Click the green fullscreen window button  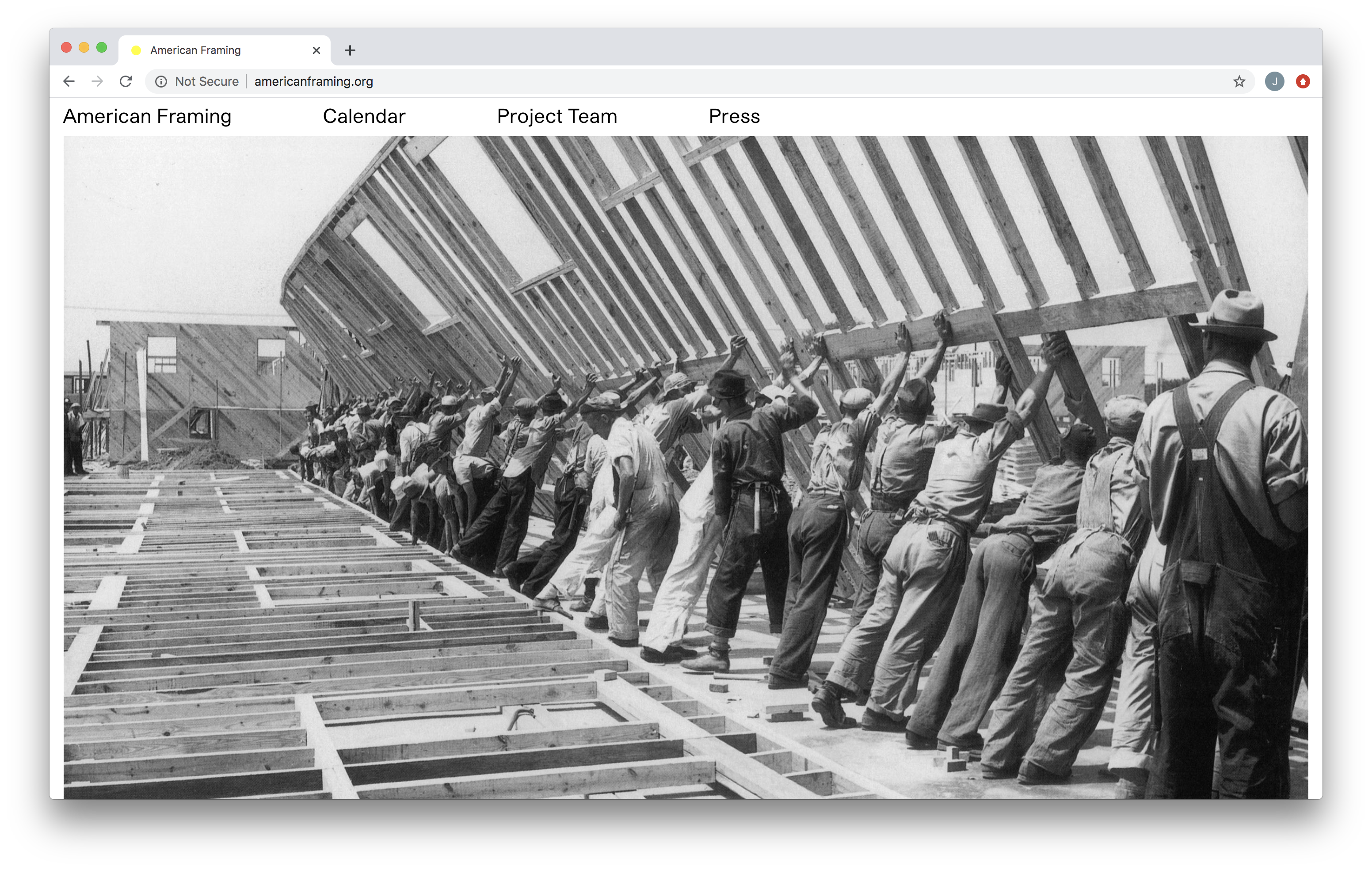point(102,47)
